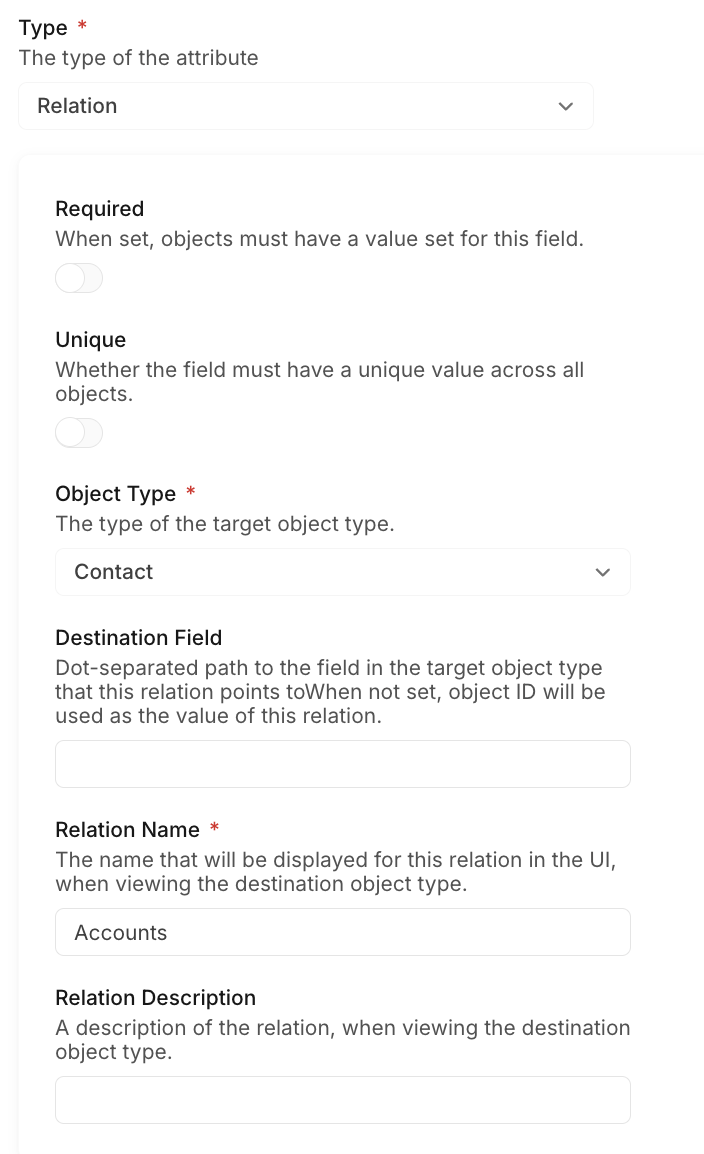Screen dimensions: 704x1154
Task: Enable the Required toggle switch
Action: (79, 278)
